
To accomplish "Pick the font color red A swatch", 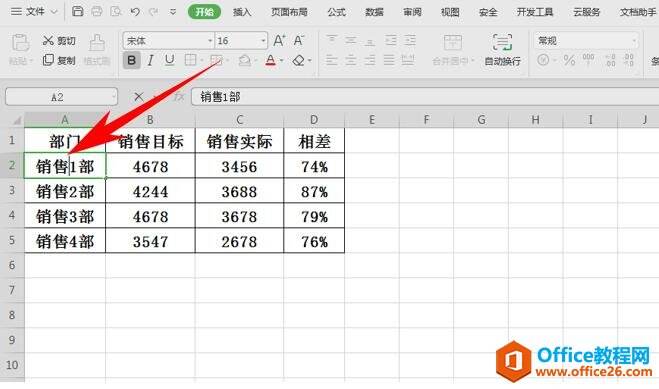I will pyautogui.click(x=271, y=60).
